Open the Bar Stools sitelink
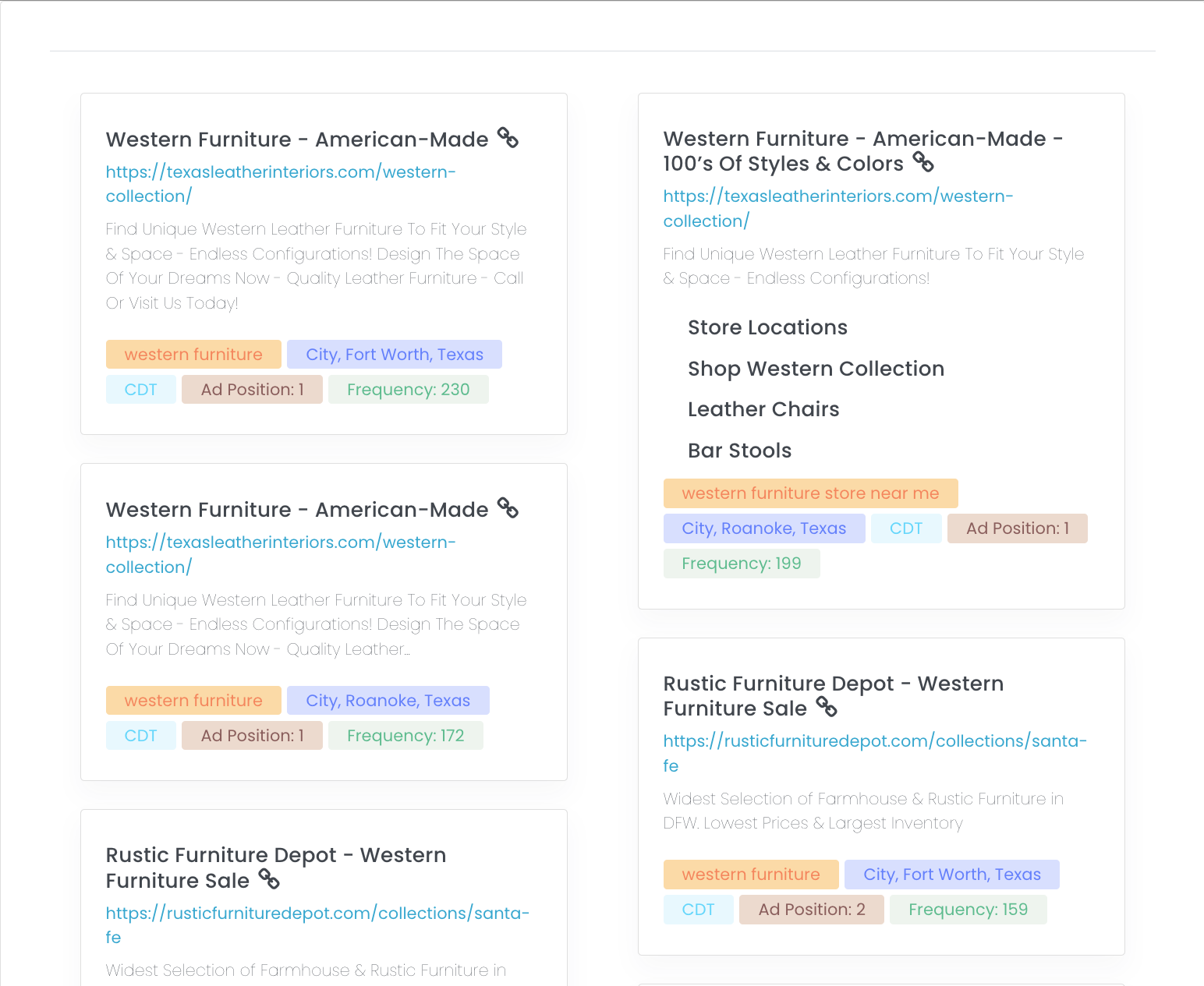This screenshot has width=1204, height=986. [x=739, y=451]
